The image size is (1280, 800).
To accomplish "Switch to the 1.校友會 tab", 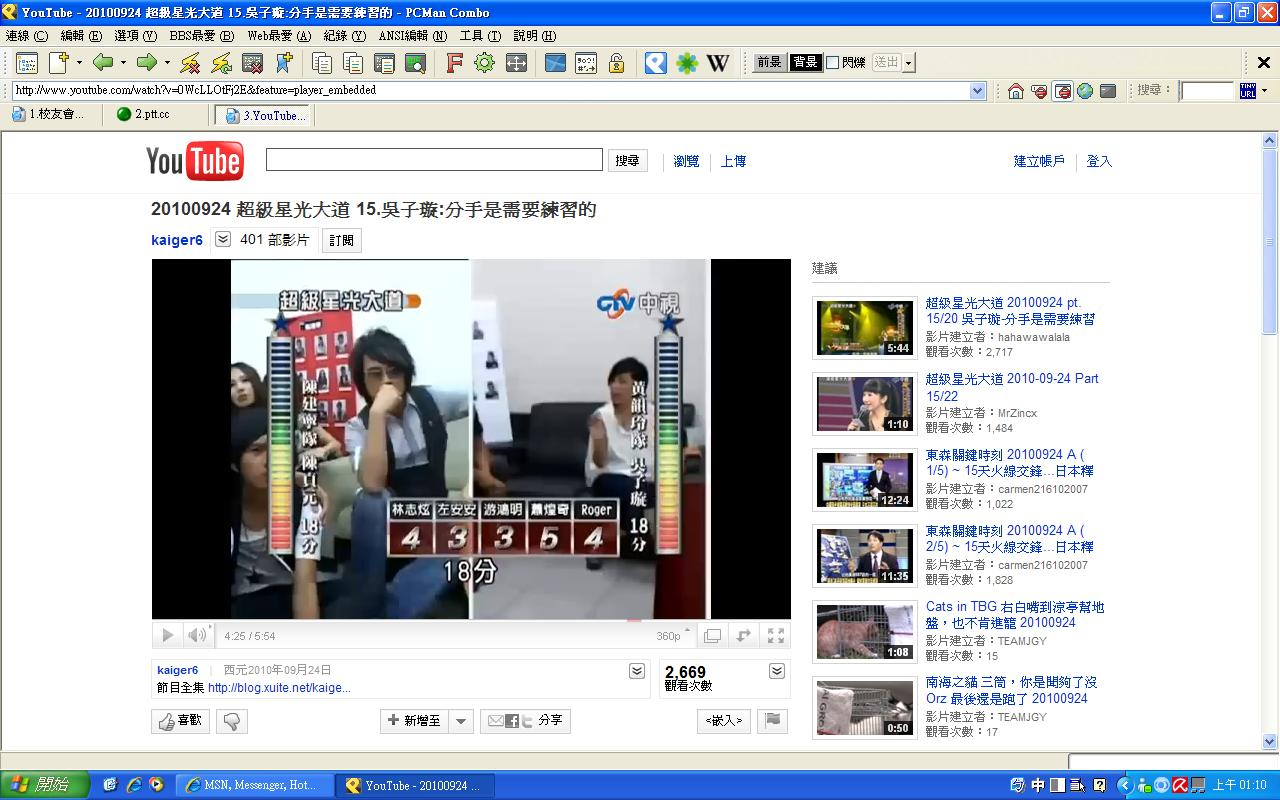I will [52, 115].
